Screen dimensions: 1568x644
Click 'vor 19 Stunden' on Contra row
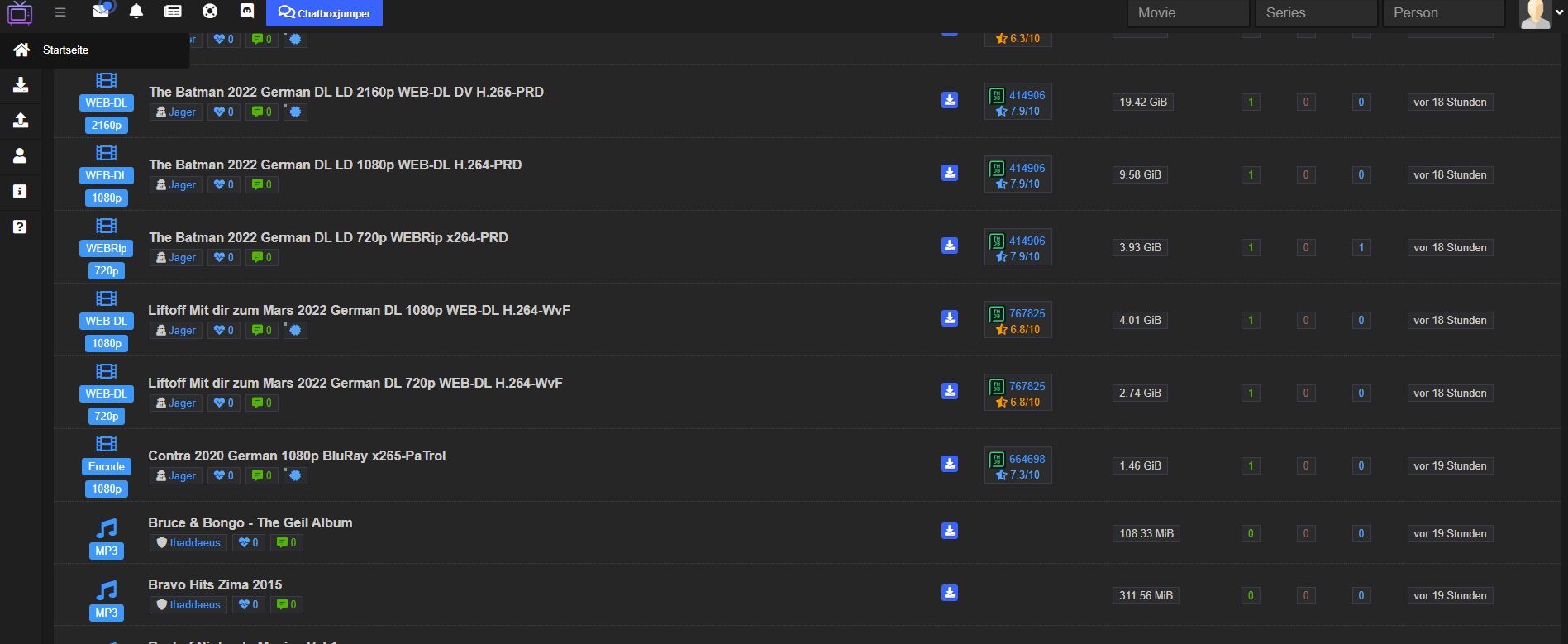[x=1450, y=465]
